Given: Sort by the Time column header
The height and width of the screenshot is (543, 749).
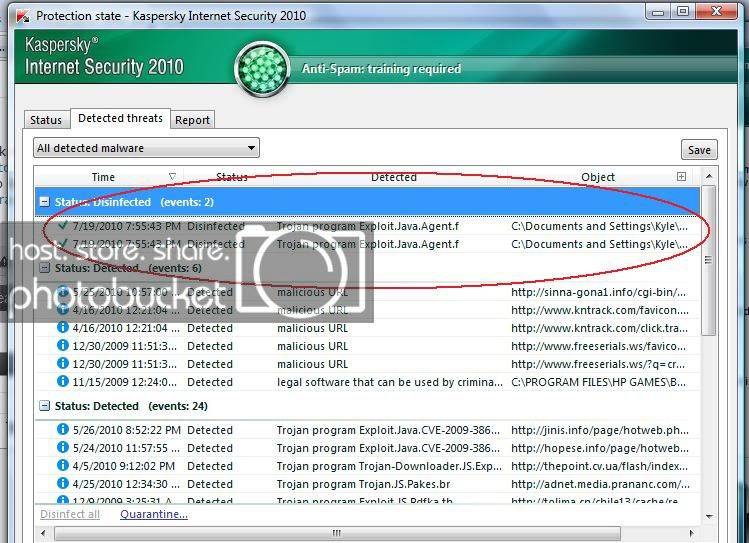Looking at the screenshot, I should (x=103, y=177).
